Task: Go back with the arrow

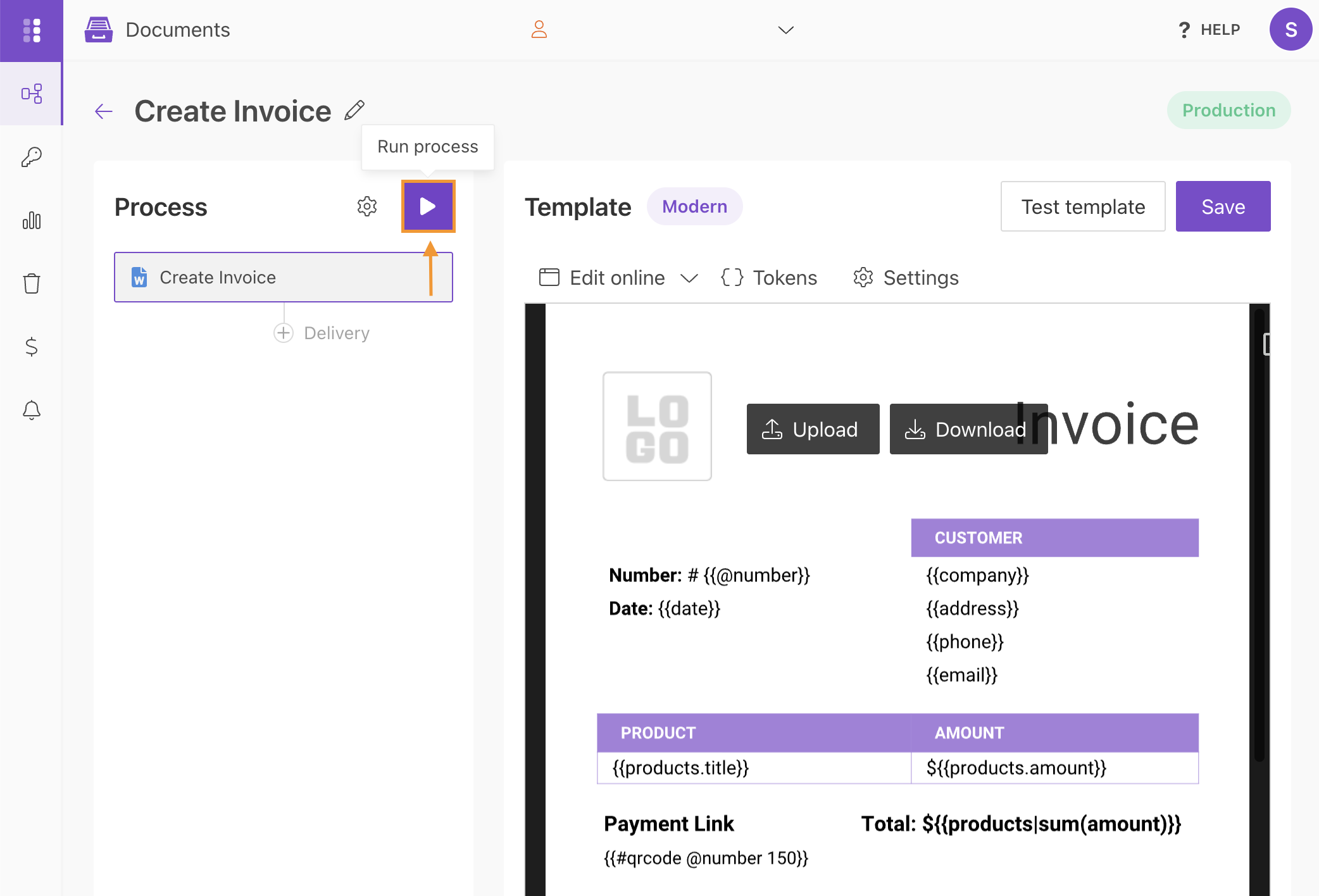Action: pyautogui.click(x=104, y=111)
